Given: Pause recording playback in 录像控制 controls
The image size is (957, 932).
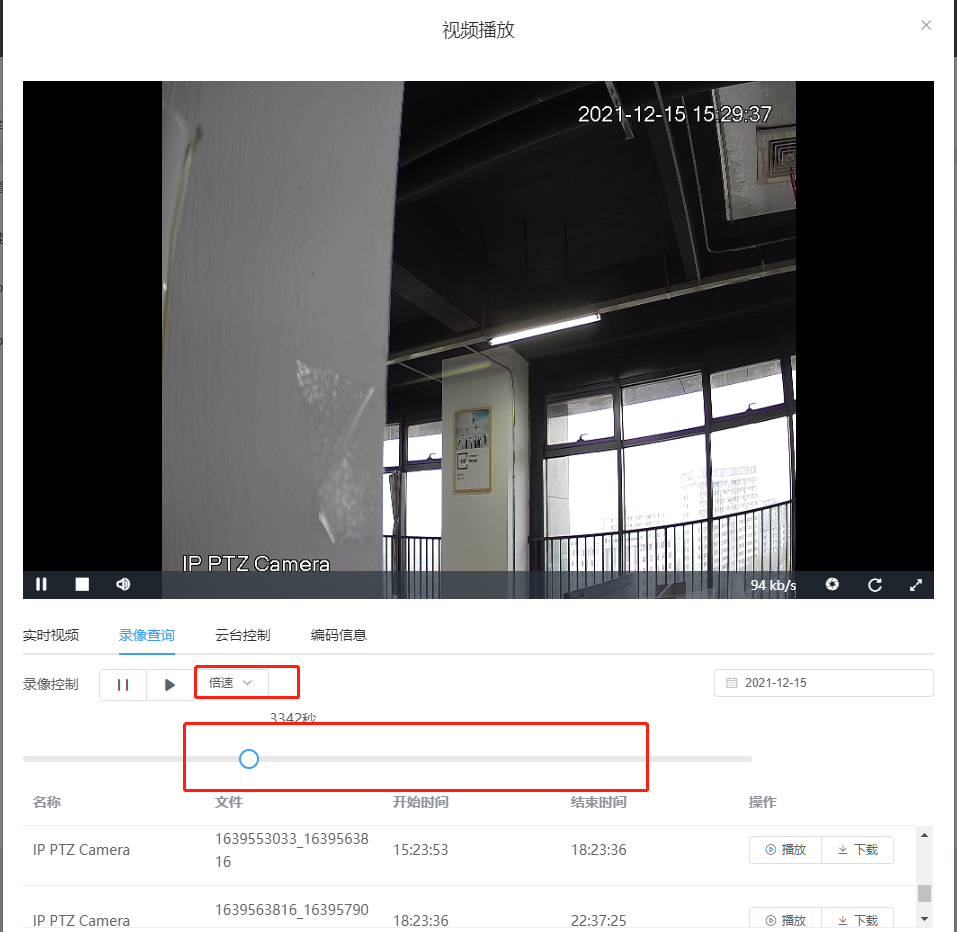Looking at the screenshot, I should pos(122,684).
